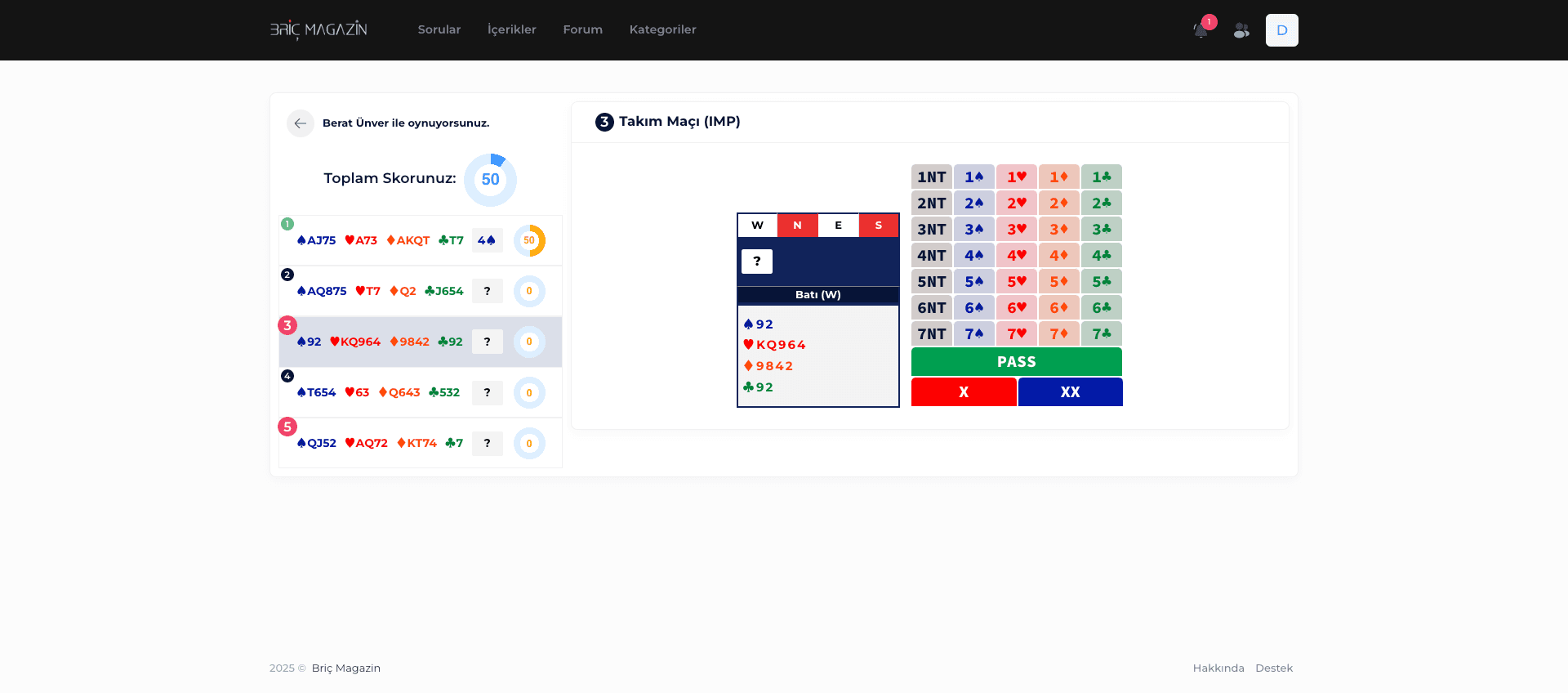Bid 4 hearts
Screen dimensions: 1568x693
pos(1017,255)
